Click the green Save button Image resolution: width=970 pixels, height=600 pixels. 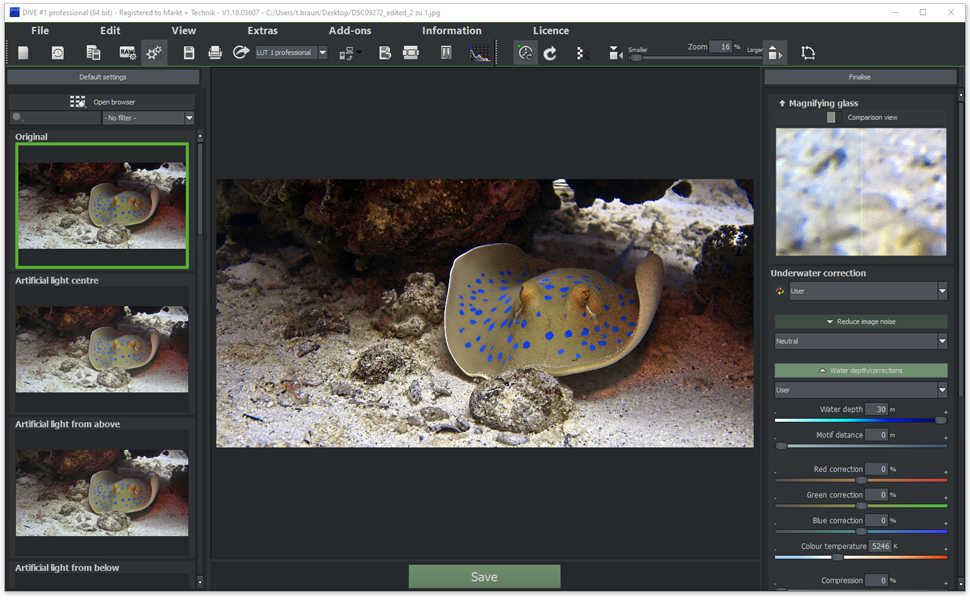(x=484, y=577)
